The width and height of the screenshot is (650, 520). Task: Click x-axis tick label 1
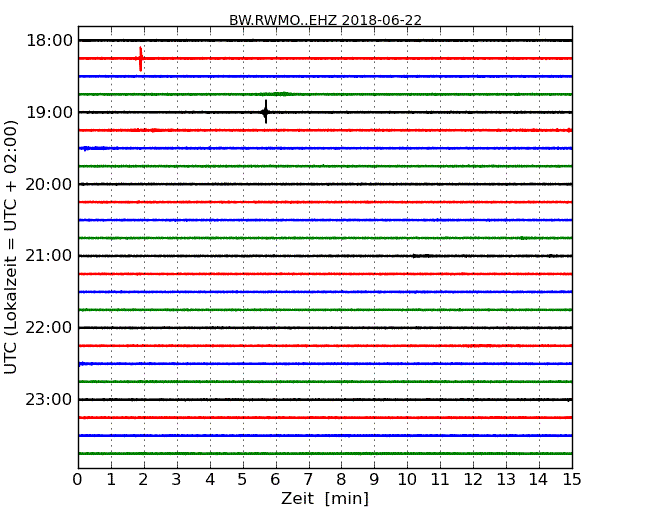[111, 479]
